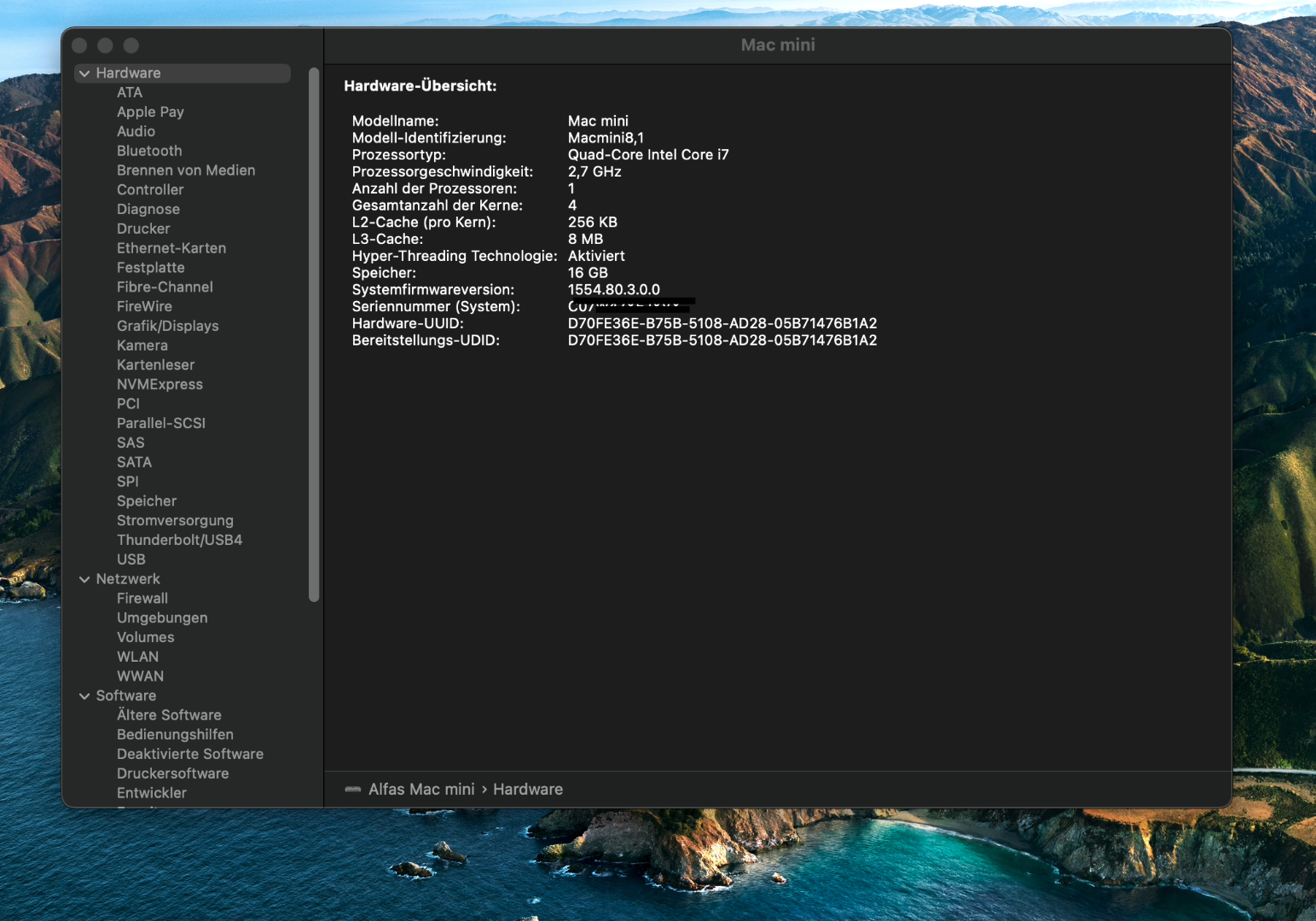Click the sidebar vertical scrollbar
Viewport: 1316px width, 921px height.
tap(314, 334)
